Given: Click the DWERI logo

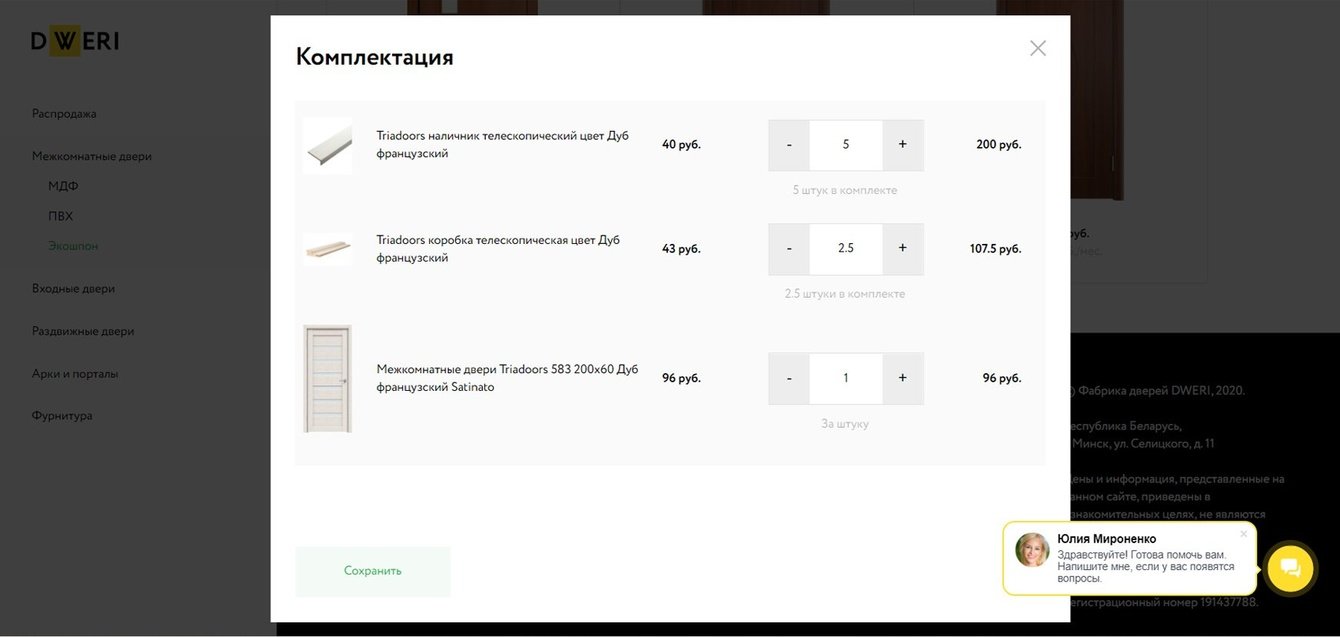Looking at the screenshot, I should point(75,41).
